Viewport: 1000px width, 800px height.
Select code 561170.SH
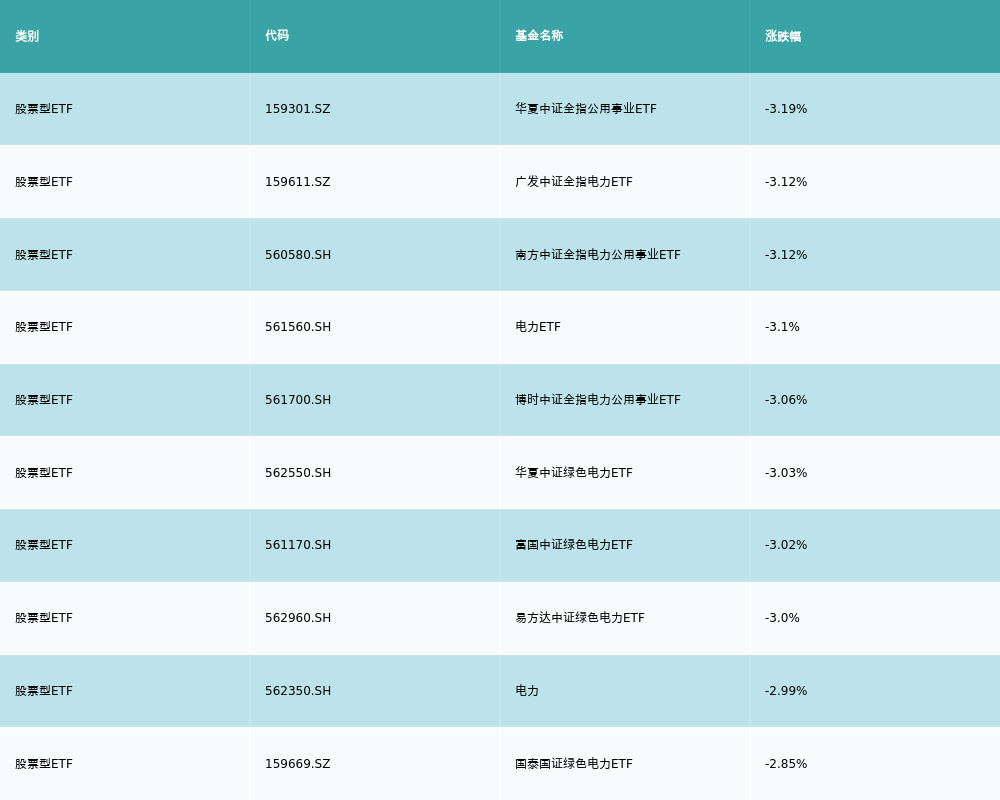[298, 545]
